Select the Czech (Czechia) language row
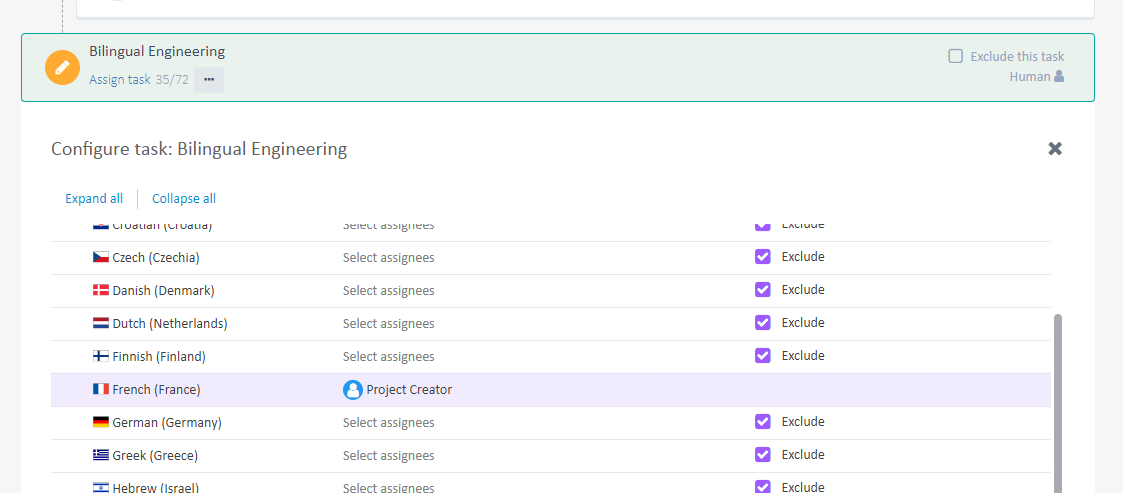 pos(551,257)
